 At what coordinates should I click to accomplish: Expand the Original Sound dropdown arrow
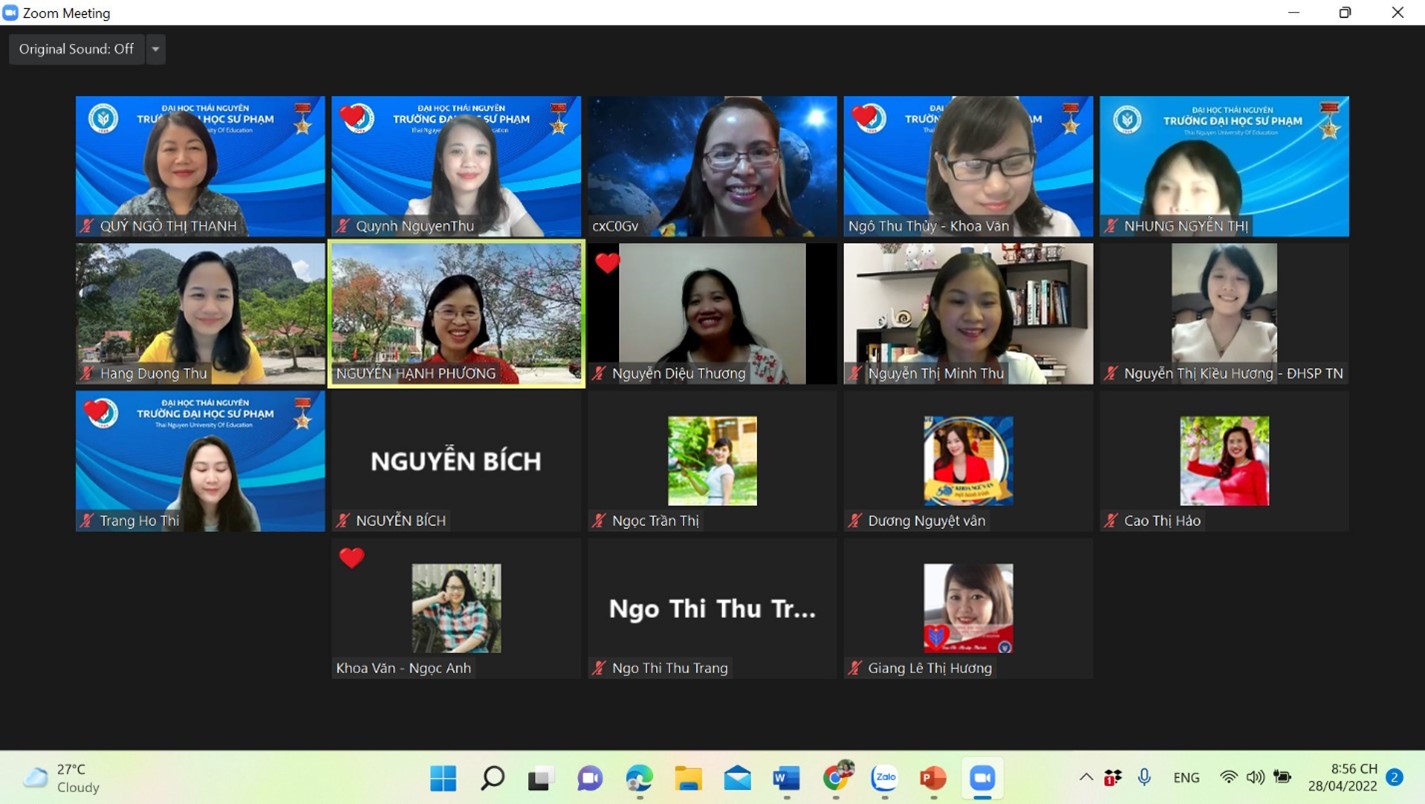pos(155,49)
